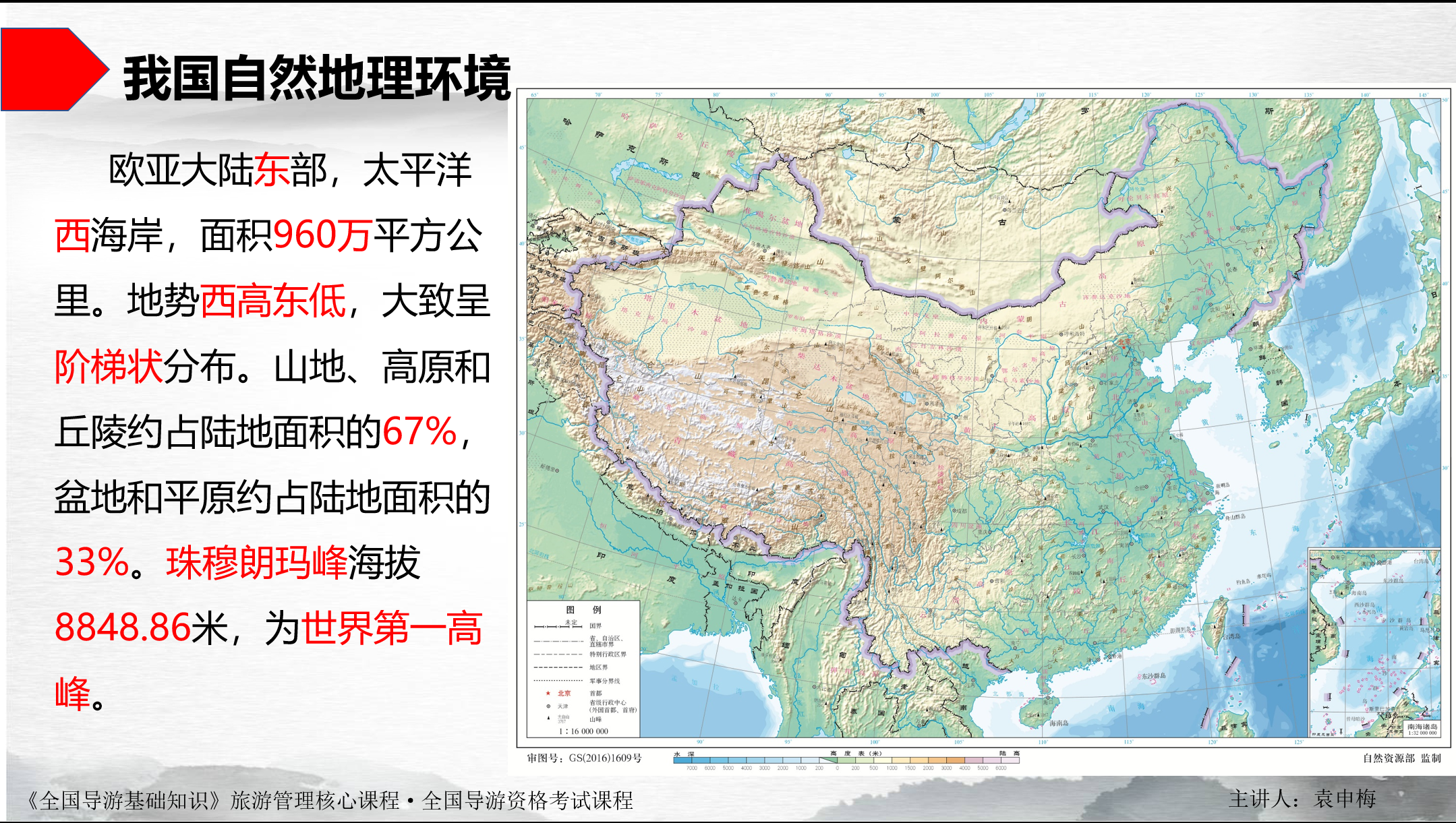The image size is (1456, 823).
Task: Click the regional boundary dashed line in the legend
Action: [558, 667]
